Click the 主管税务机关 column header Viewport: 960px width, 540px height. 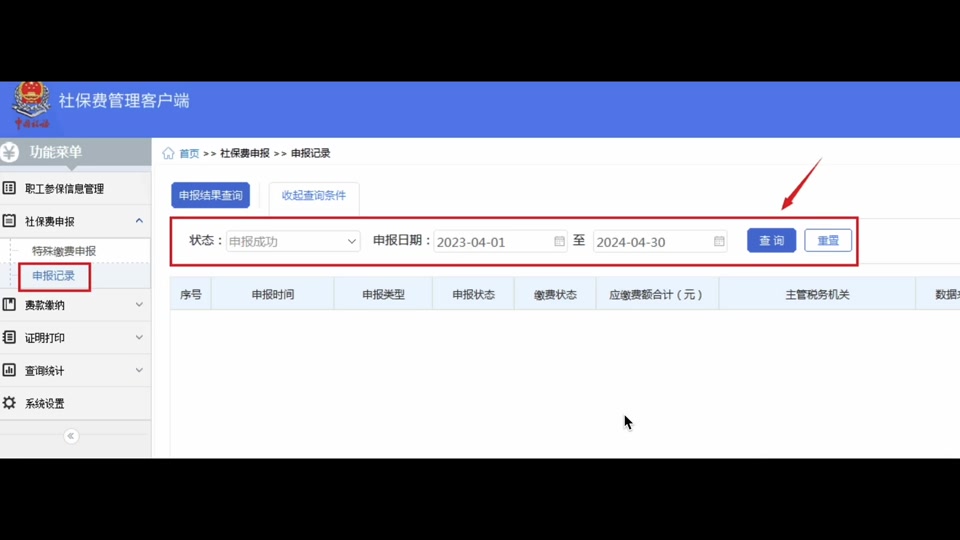pyautogui.click(x=817, y=294)
